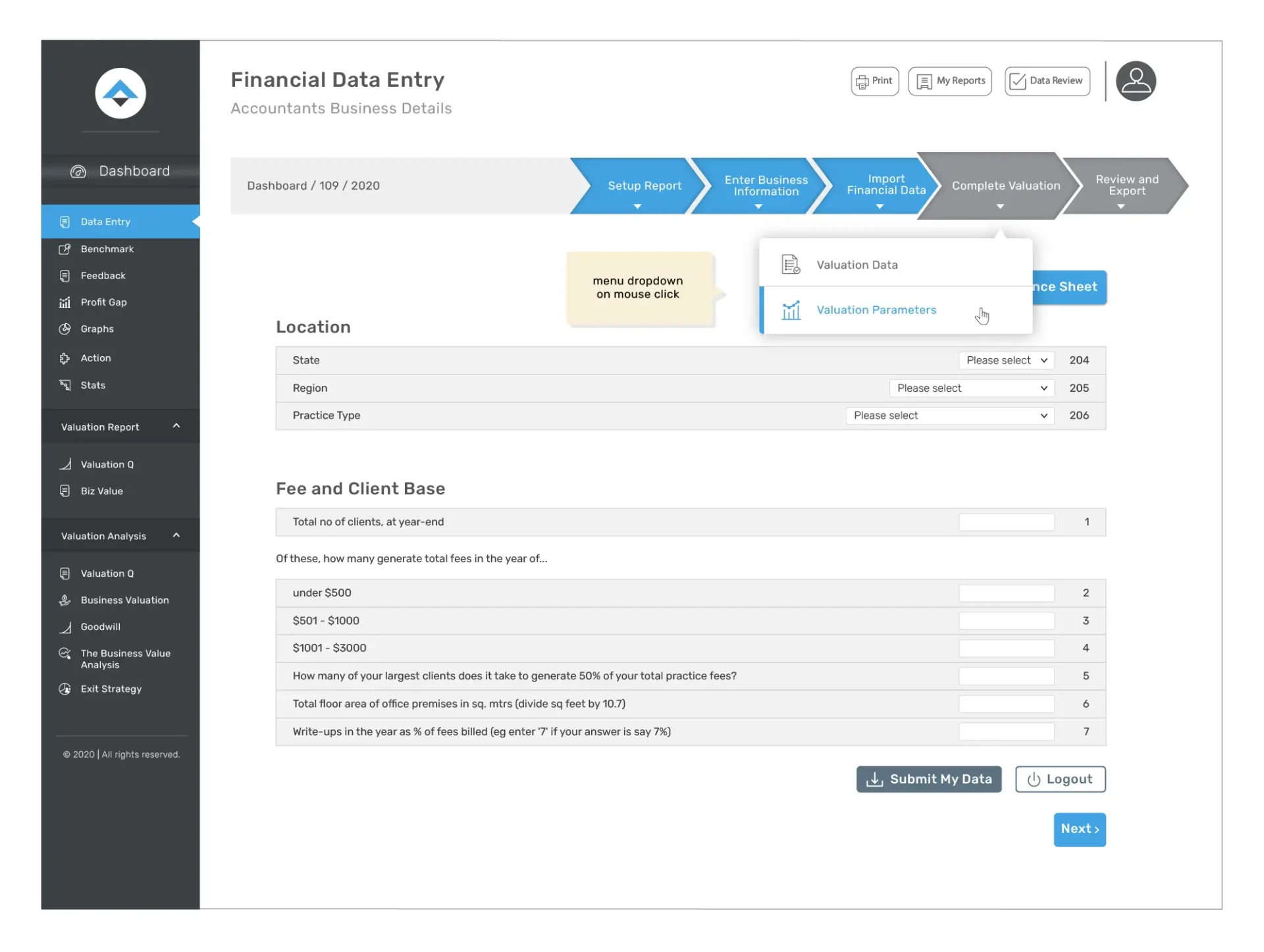Click the Goodwill sidebar icon
This screenshot has height=952, width=1264.
pyautogui.click(x=65, y=627)
